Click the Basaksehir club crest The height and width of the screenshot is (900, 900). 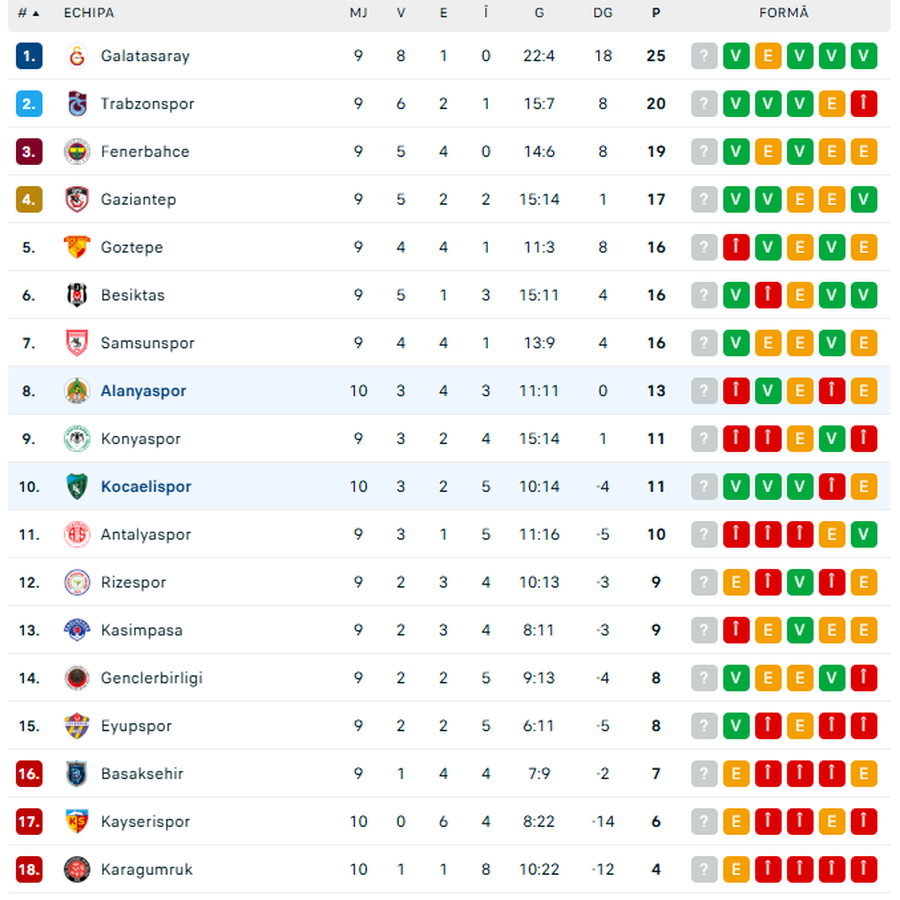[x=77, y=774]
